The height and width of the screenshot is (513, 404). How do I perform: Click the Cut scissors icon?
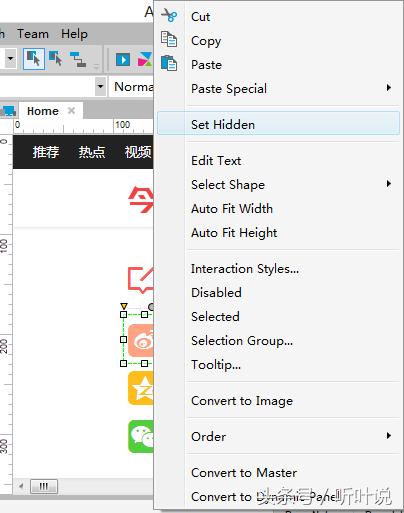click(169, 15)
